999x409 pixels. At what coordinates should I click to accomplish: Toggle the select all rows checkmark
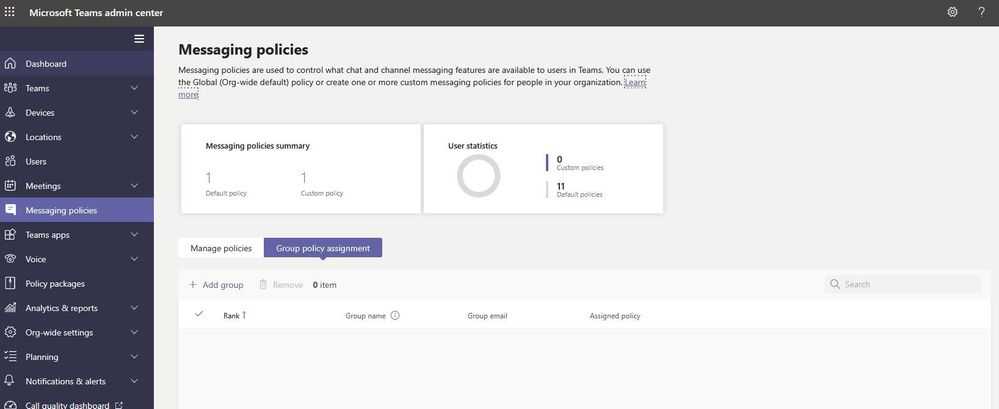[x=199, y=315]
